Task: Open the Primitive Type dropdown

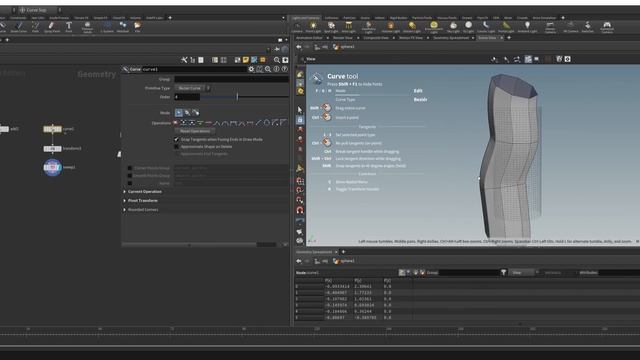Action: tap(193, 88)
